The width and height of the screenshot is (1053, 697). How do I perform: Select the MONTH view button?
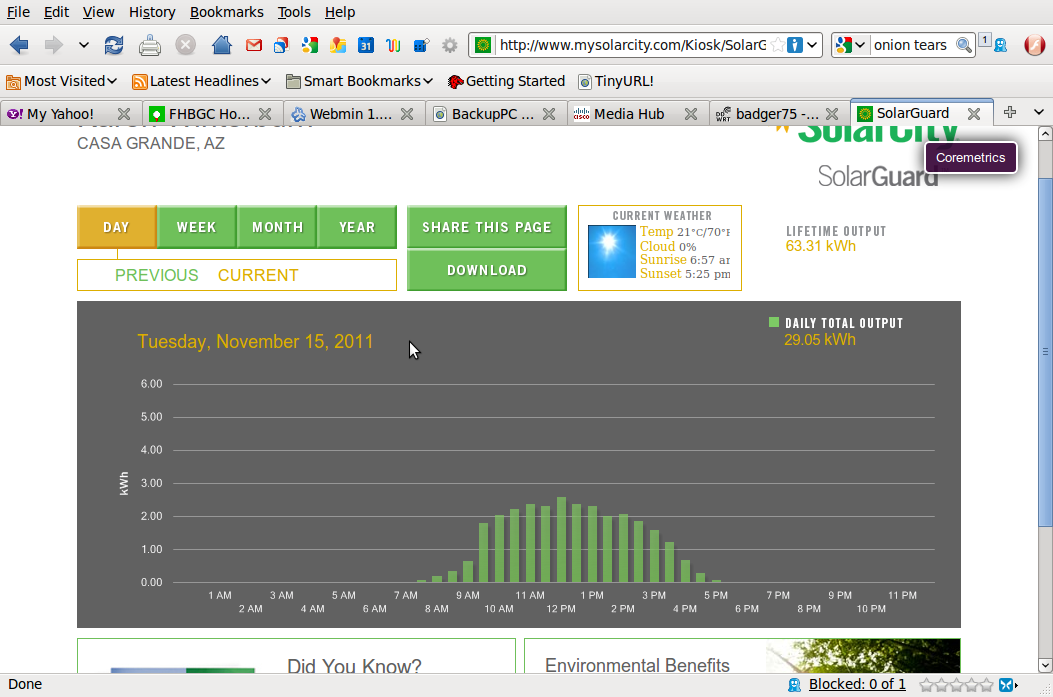277,227
